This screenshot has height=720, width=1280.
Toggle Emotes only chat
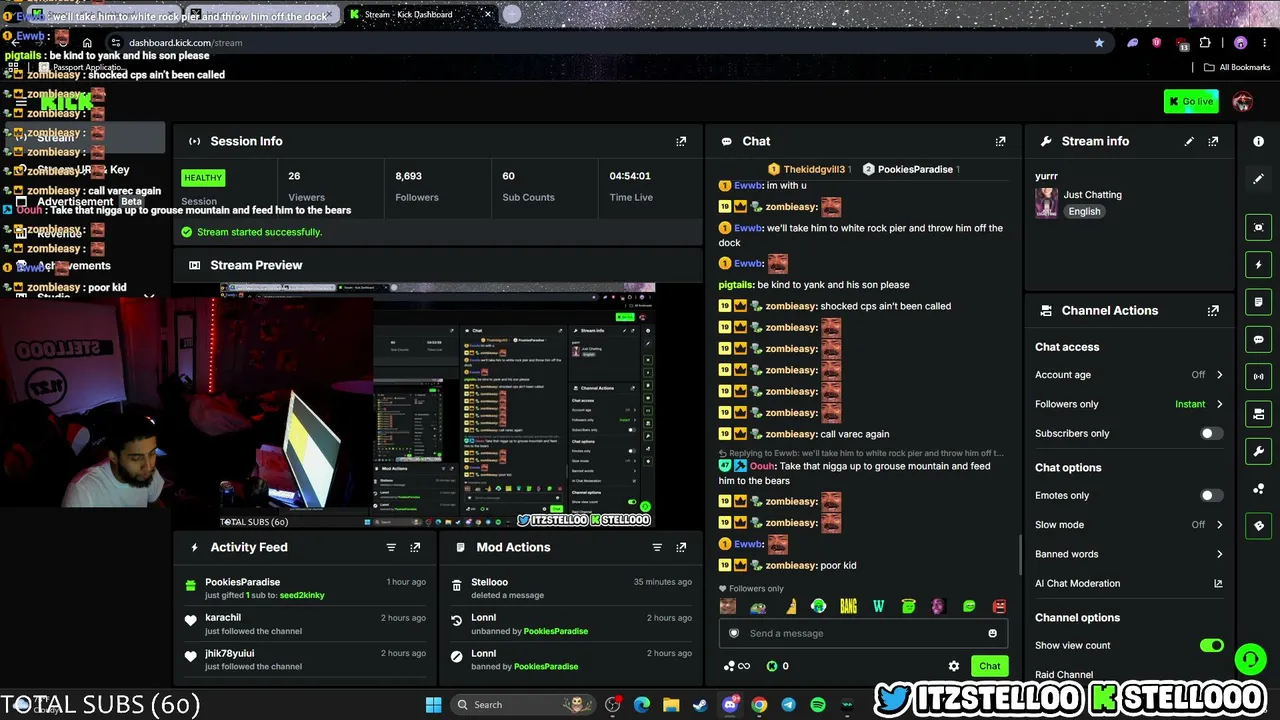(x=1211, y=495)
